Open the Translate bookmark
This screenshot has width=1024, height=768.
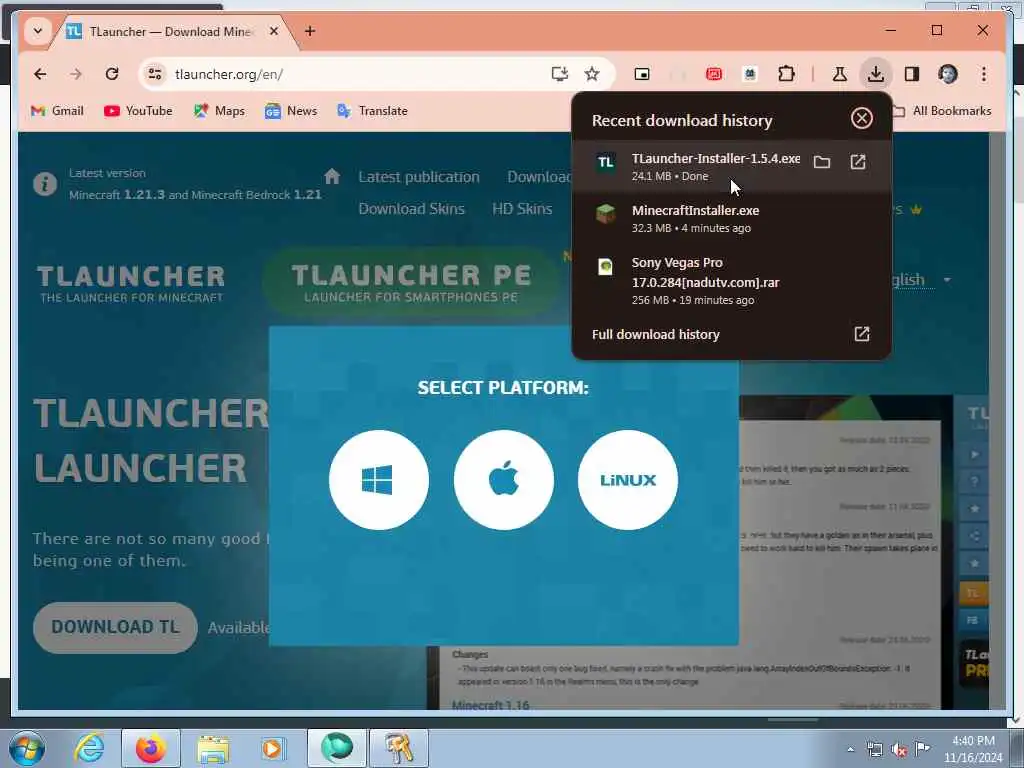click(x=372, y=111)
